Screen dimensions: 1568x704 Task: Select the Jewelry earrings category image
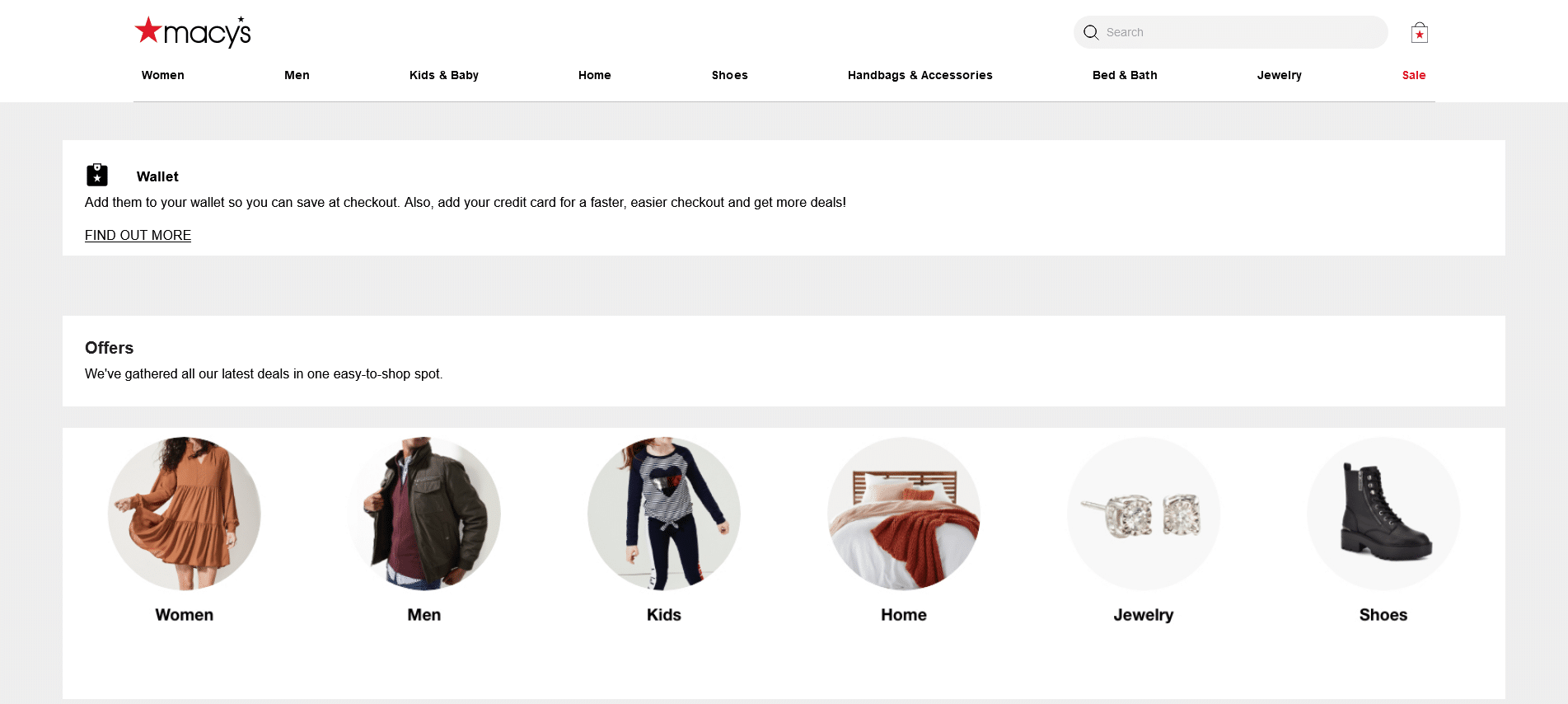1144,514
